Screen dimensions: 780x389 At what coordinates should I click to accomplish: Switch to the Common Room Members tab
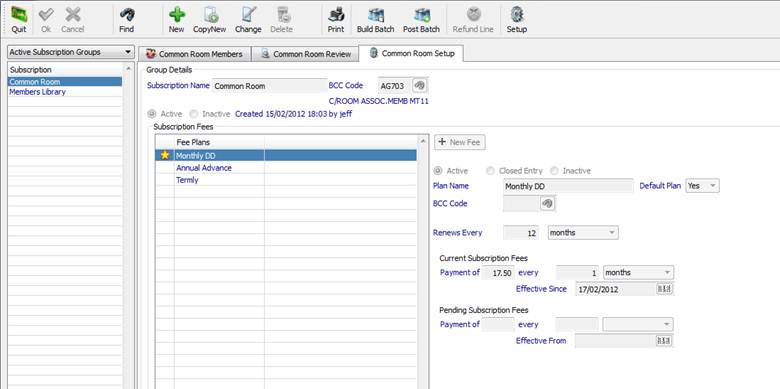point(195,54)
